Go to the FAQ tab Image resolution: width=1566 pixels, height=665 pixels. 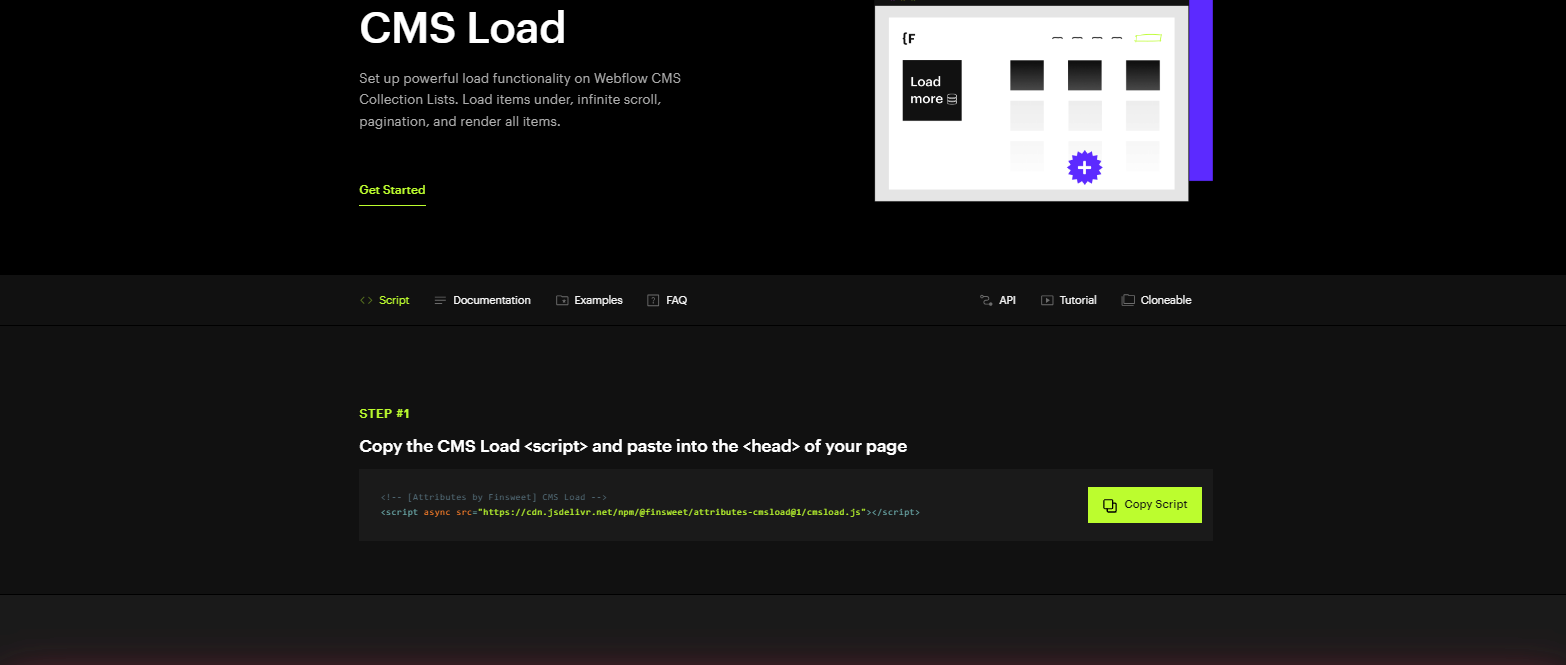pos(667,300)
